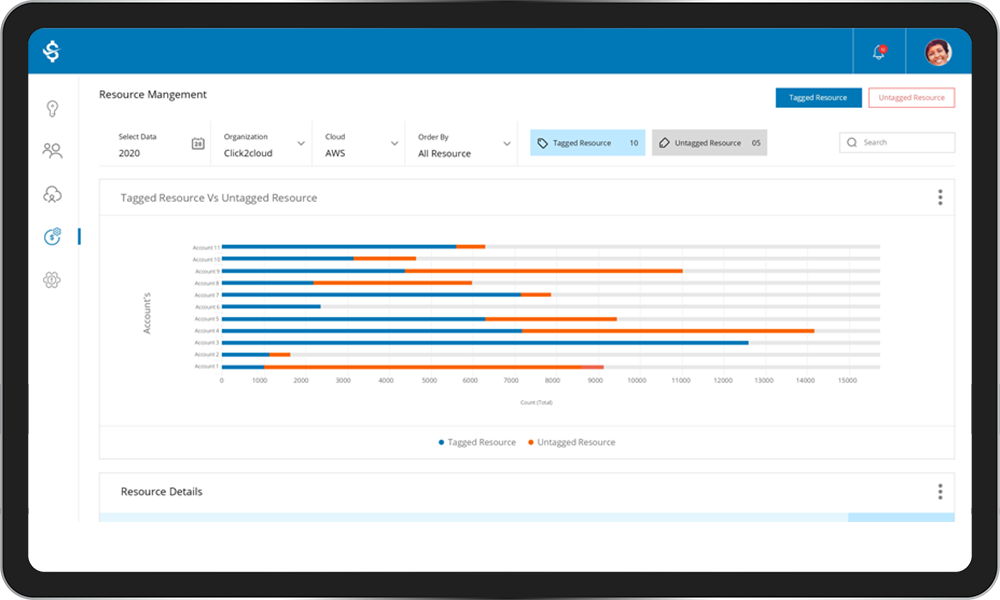Click the Account 9 bar label
This screenshot has height=600, width=1000.
207,272
